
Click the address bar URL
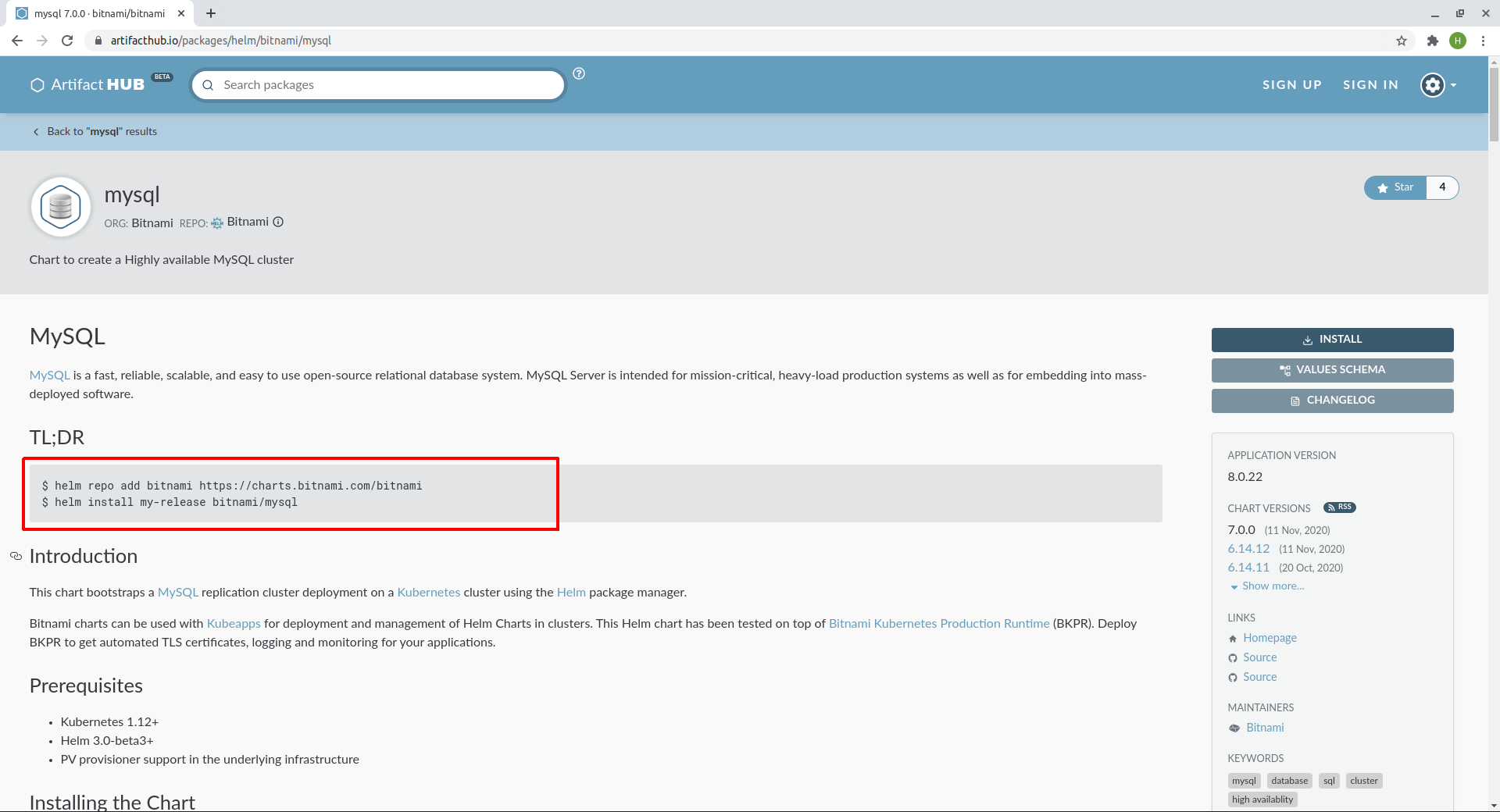click(x=221, y=41)
